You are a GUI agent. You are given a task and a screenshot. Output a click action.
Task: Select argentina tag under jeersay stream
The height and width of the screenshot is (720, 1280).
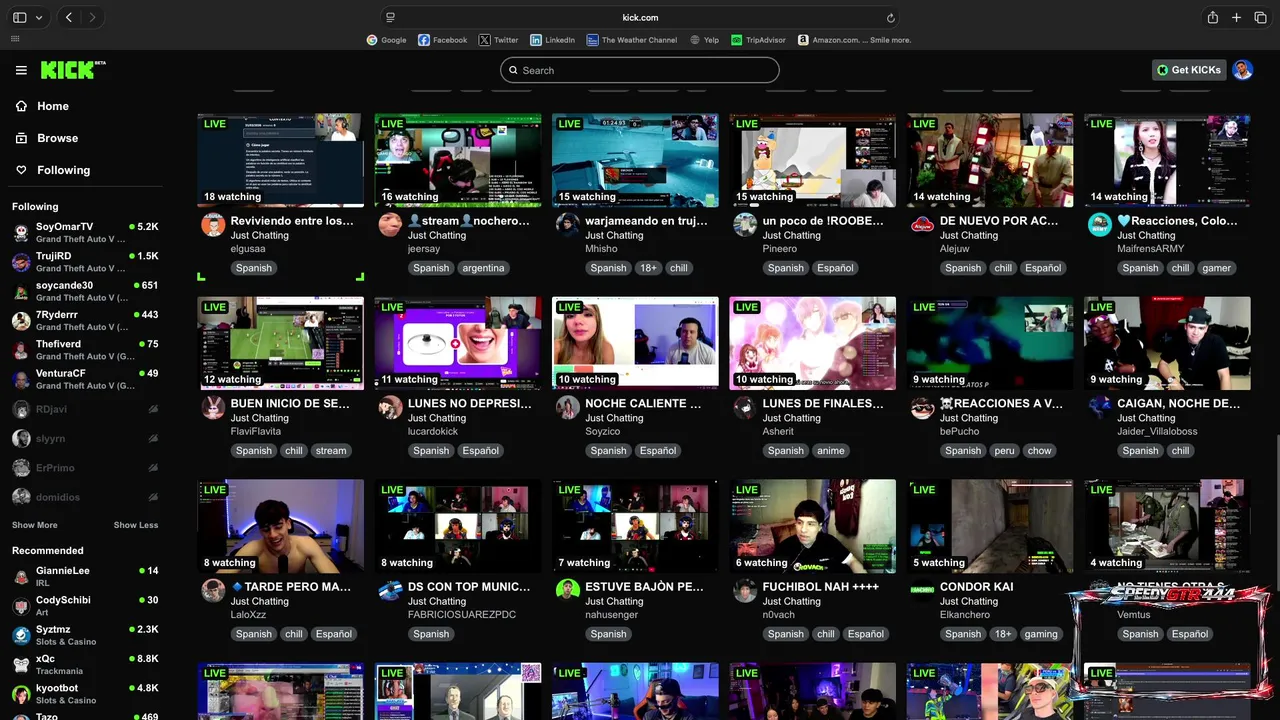coord(483,268)
